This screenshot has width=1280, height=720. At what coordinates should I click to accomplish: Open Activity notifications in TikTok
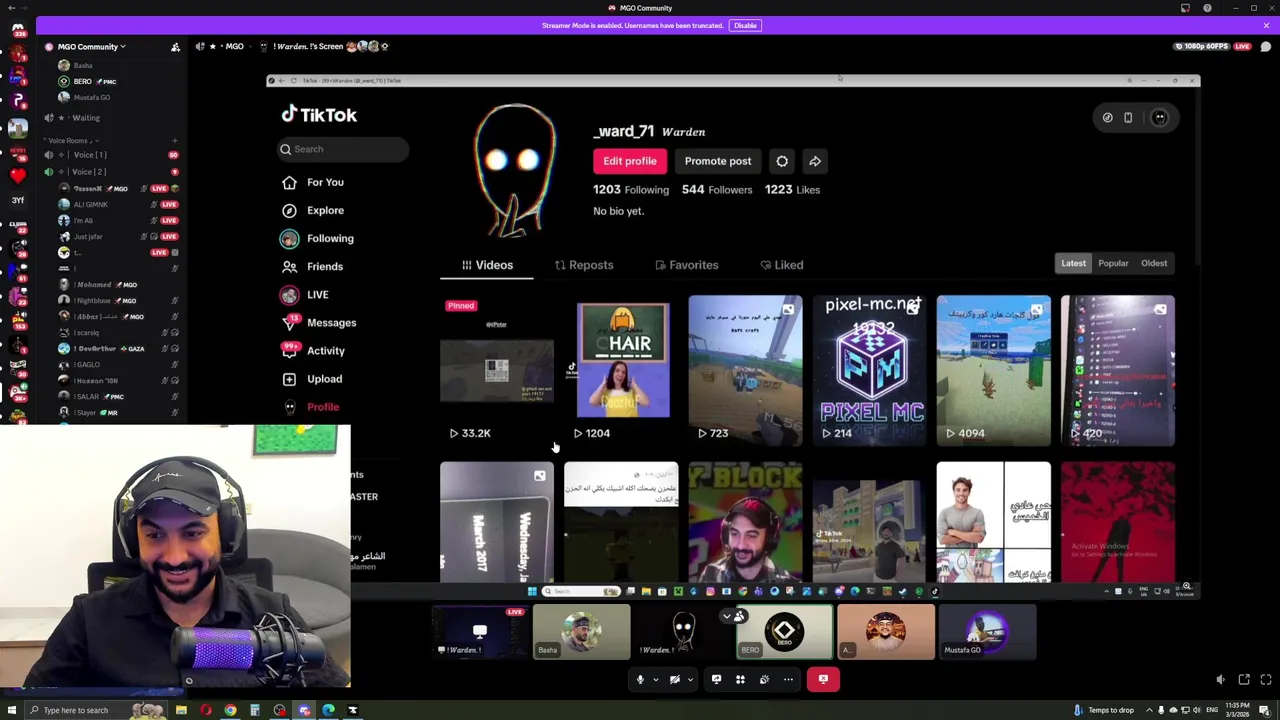(314, 350)
